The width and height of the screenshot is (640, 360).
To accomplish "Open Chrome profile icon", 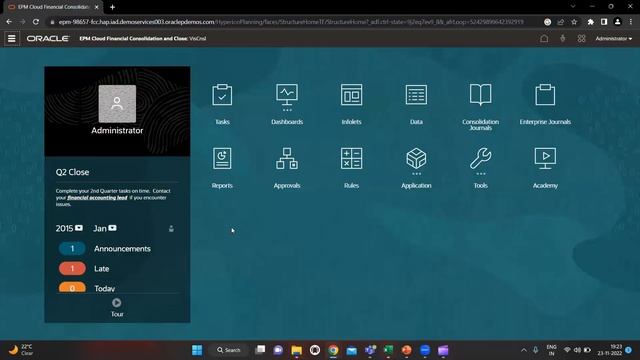I will 618,22.
